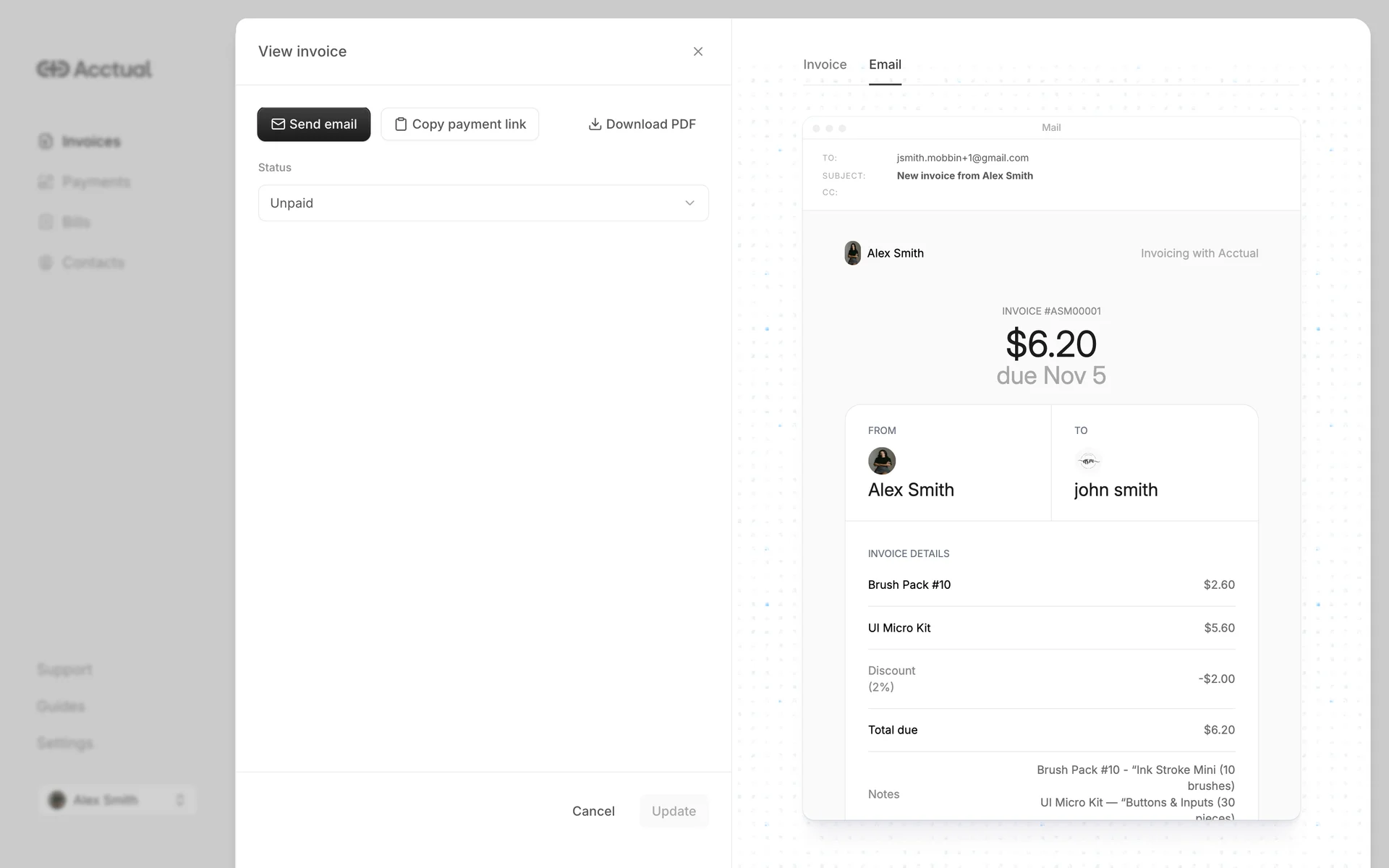Image resolution: width=1389 pixels, height=868 pixels.
Task: Expand the Alex Smith account switcher
Action: point(117,800)
